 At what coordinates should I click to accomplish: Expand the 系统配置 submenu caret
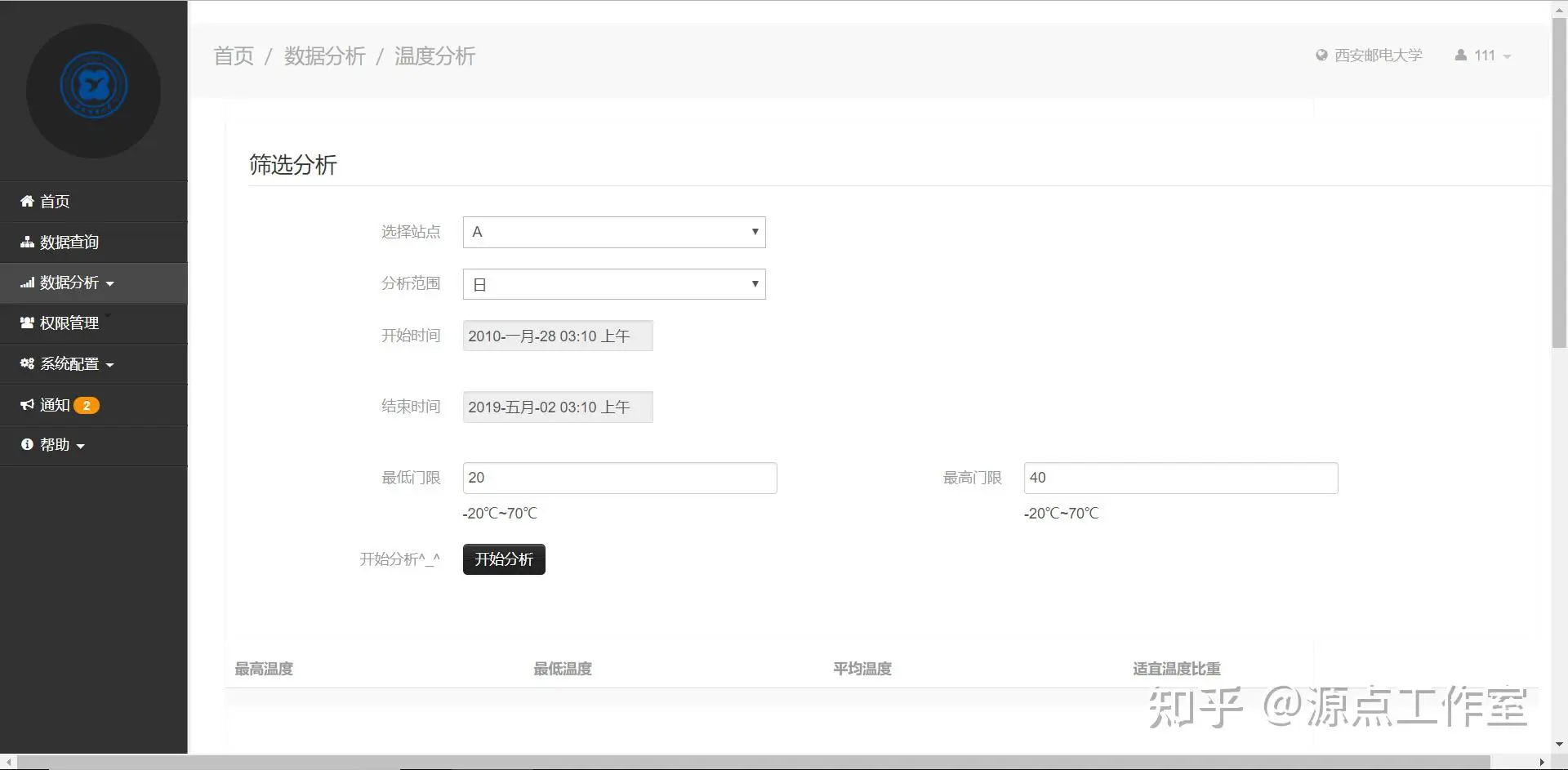109,365
